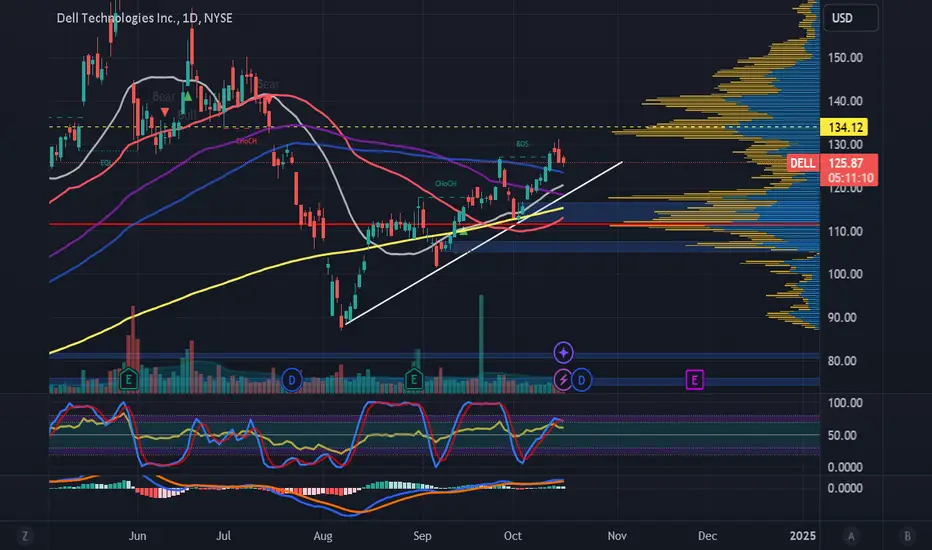Click 90.00 on the price axis

[842, 318]
